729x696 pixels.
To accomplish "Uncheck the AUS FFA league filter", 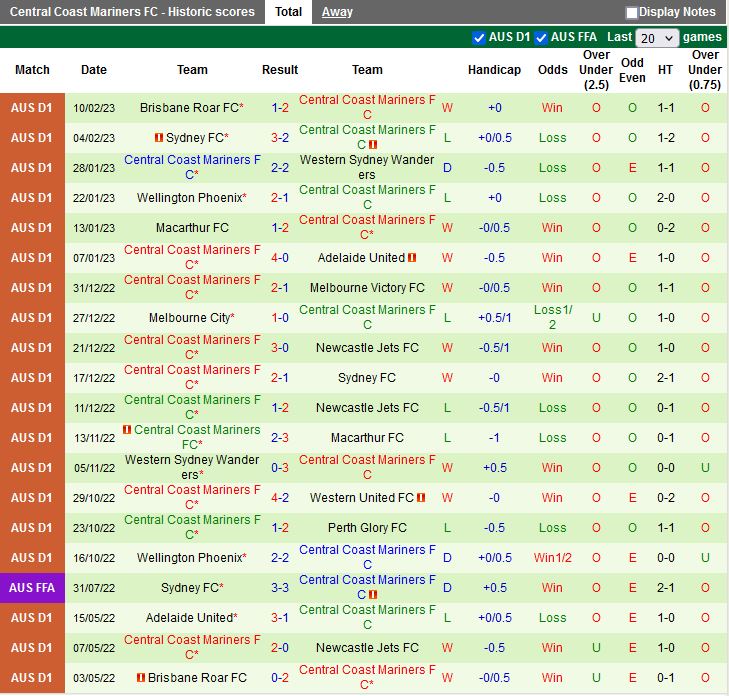I will tap(541, 38).
